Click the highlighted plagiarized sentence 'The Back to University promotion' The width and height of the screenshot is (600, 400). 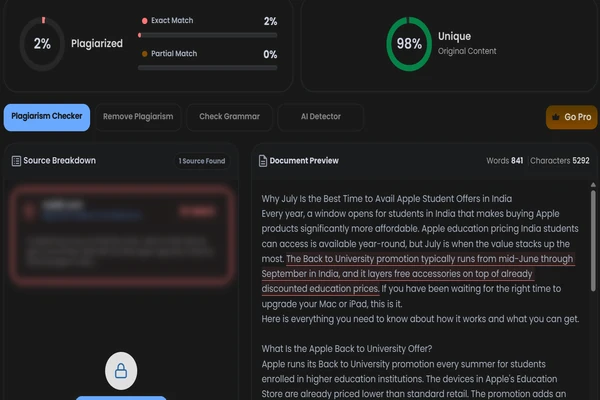pos(417,274)
